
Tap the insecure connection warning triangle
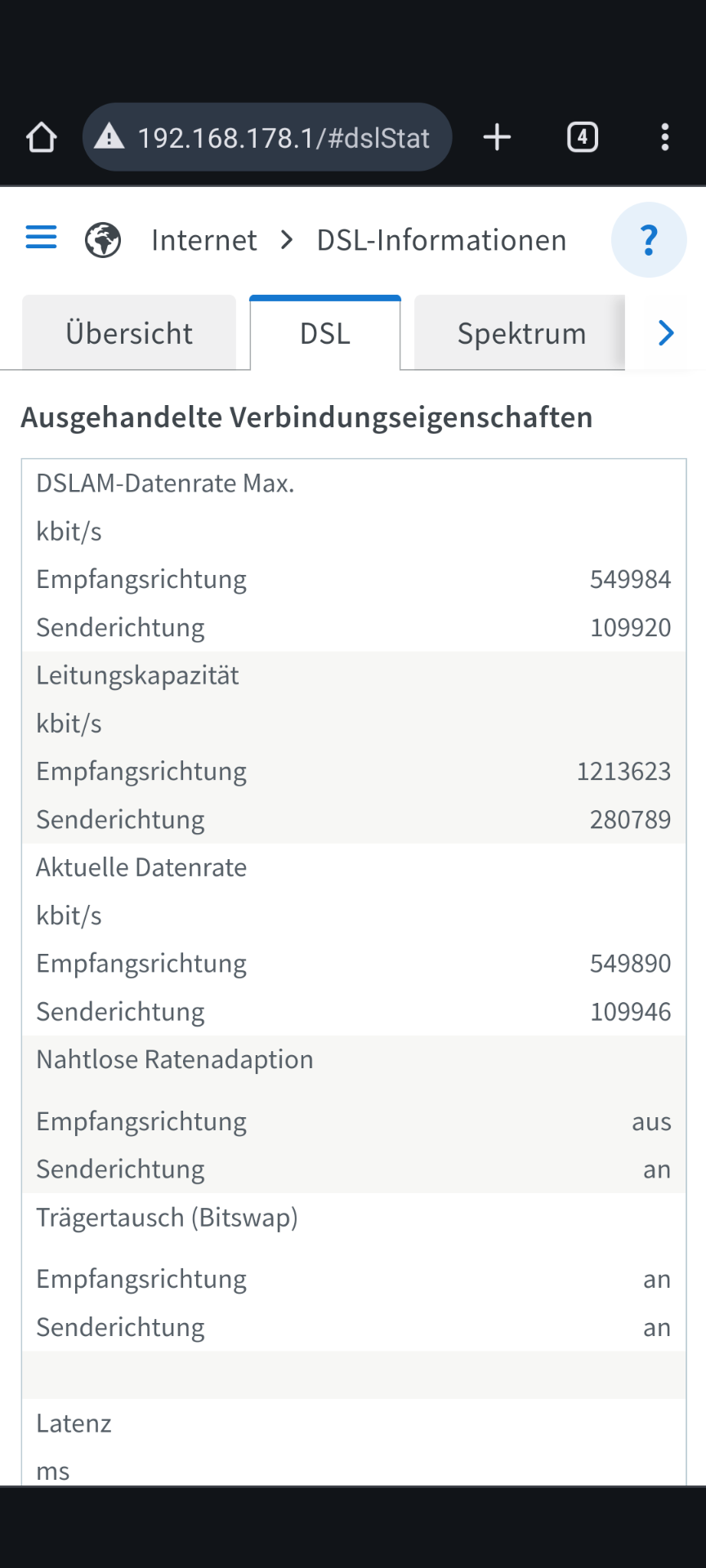109,136
